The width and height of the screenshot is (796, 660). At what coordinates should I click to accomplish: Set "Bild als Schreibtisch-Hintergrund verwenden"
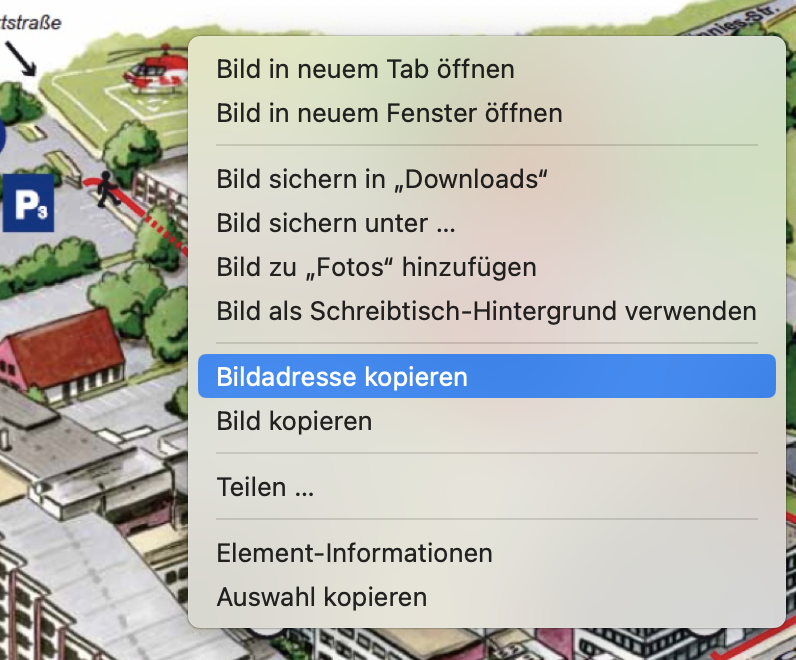click(x=486, y=311)
